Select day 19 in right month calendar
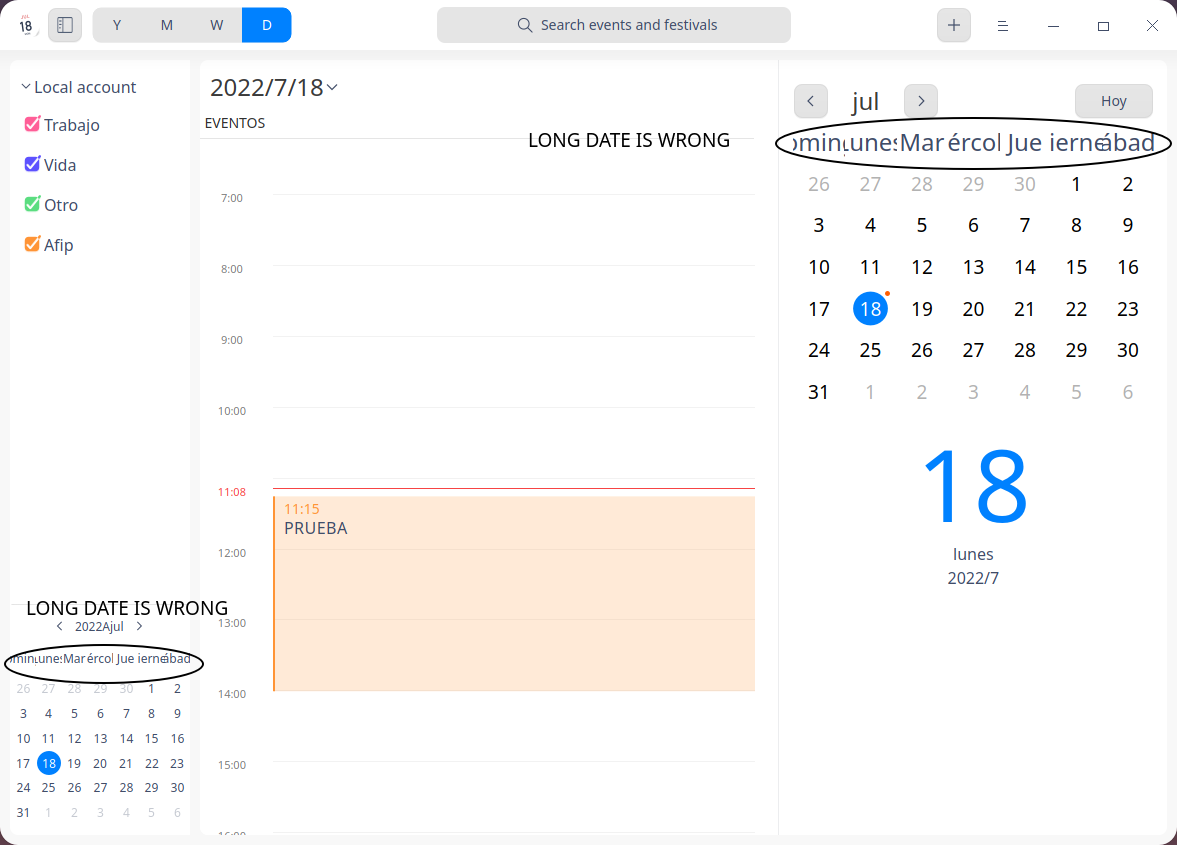 click(x=922, y=309)
